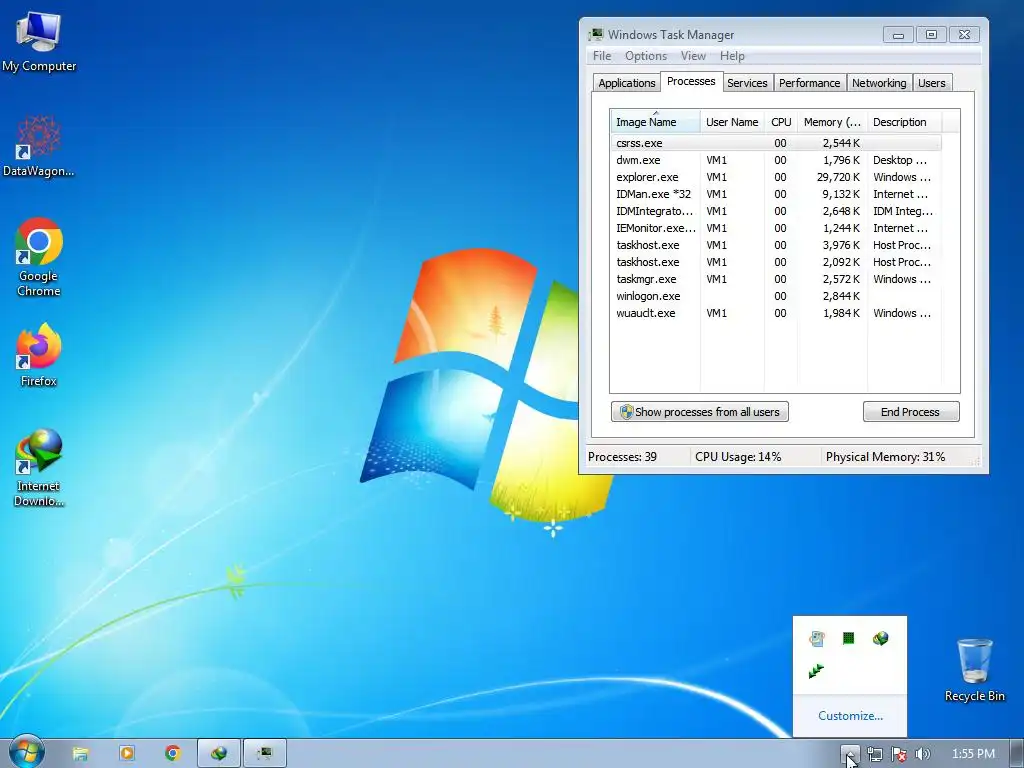Viewport: 1024px width, 768px height.
Task: Open the Help menu
Action: (732, 56)
